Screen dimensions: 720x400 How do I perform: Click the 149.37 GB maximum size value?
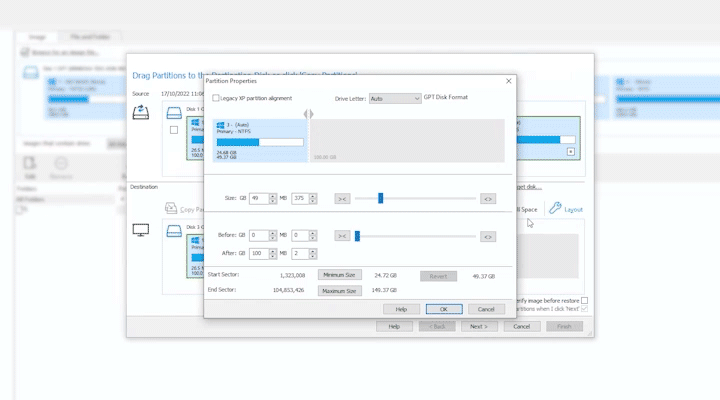click(384, 290)
